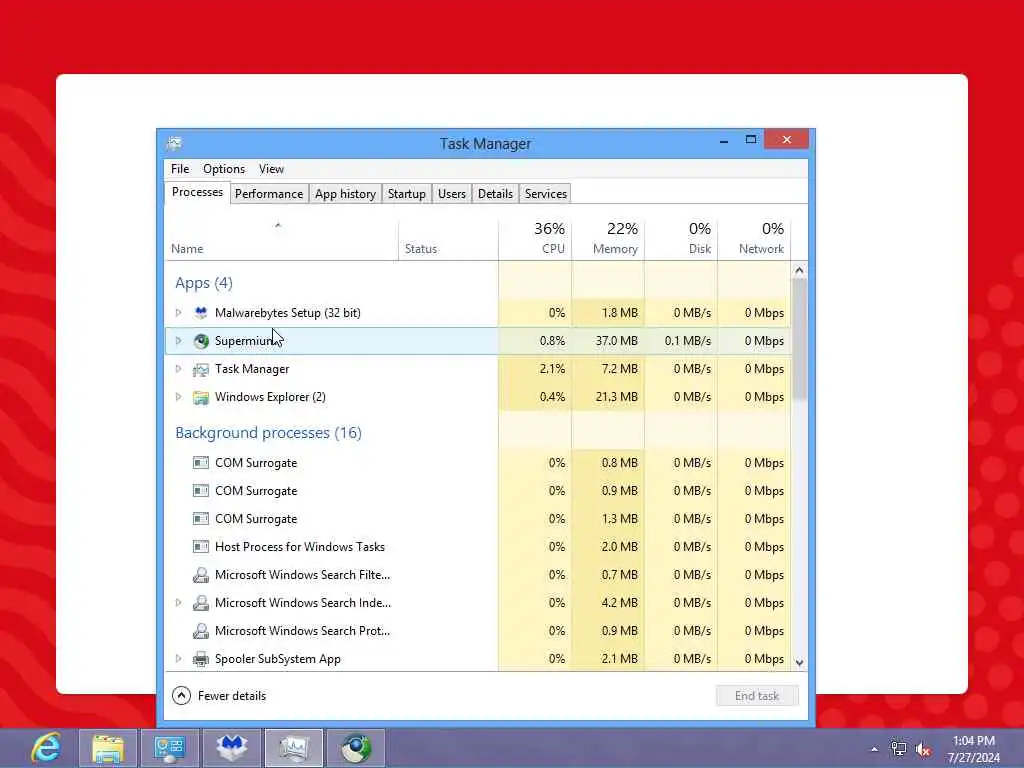Click Malwarebytes Setup memory value 1.8 MB

tap(620, 313)
